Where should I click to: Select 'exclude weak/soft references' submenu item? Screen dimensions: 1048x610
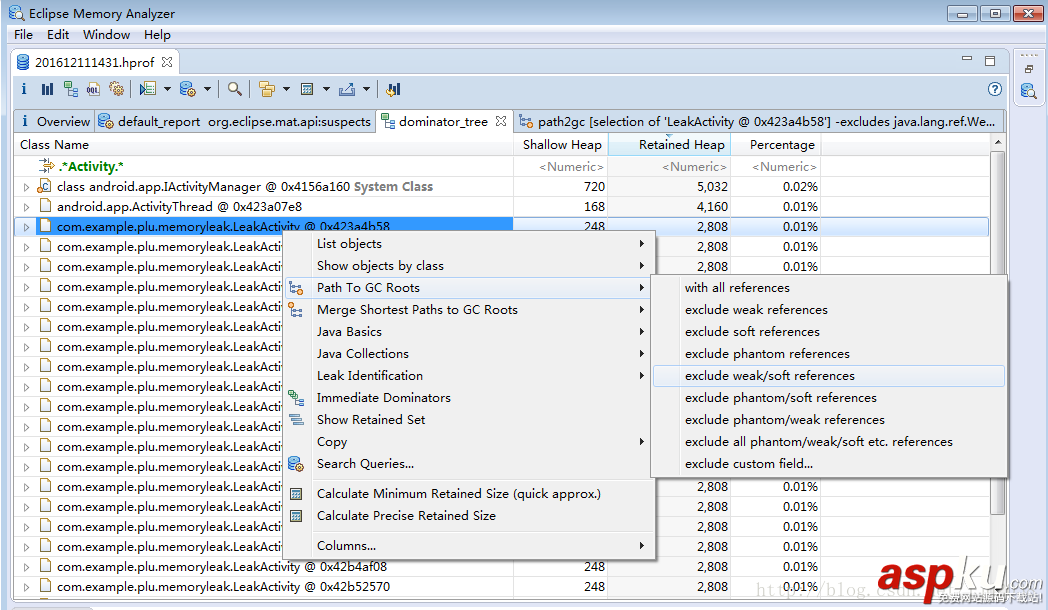pos(769,376)
